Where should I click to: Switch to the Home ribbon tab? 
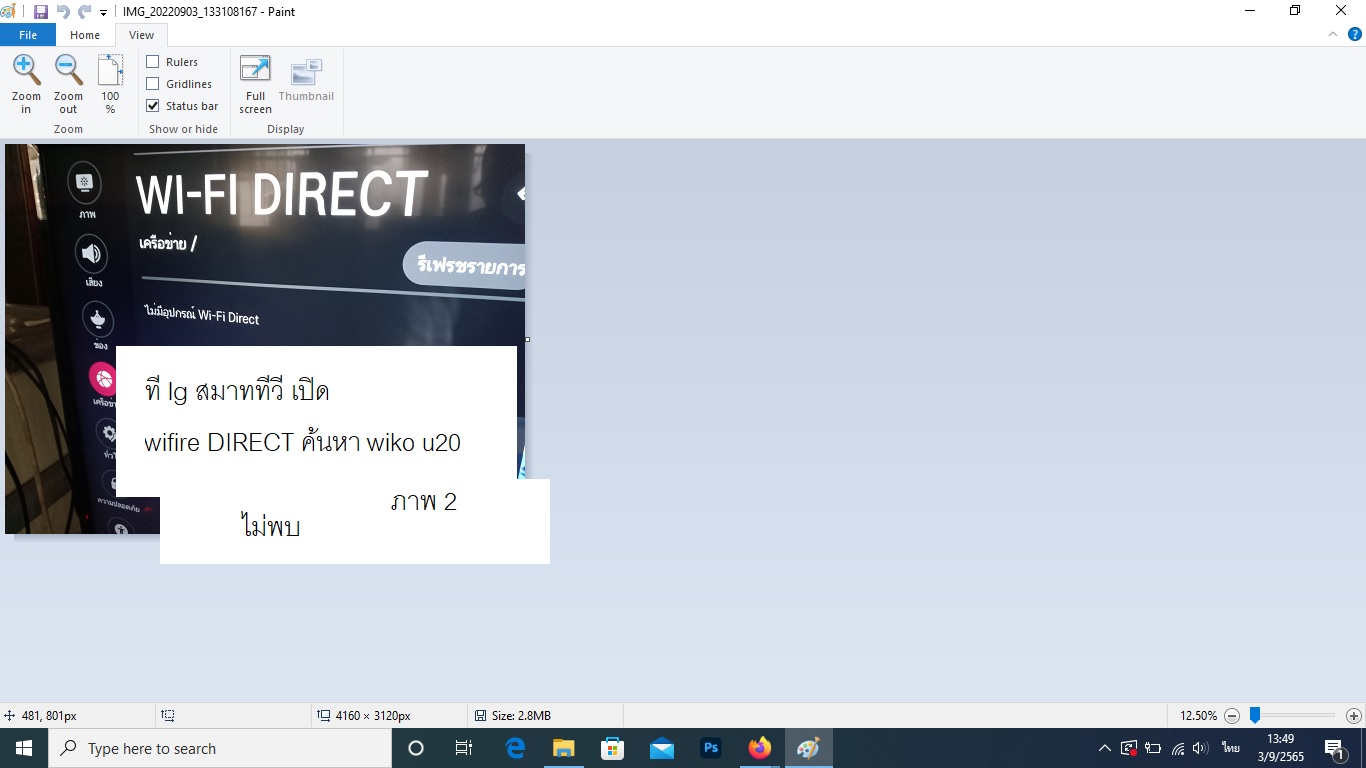[x=85, y=35]
